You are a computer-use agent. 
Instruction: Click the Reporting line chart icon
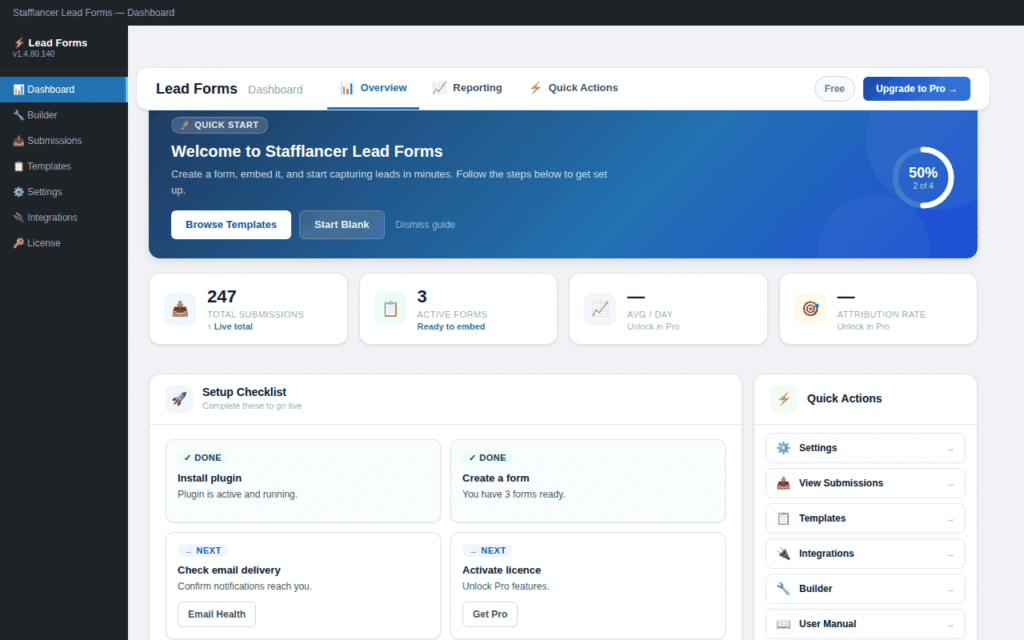[440, 88]
